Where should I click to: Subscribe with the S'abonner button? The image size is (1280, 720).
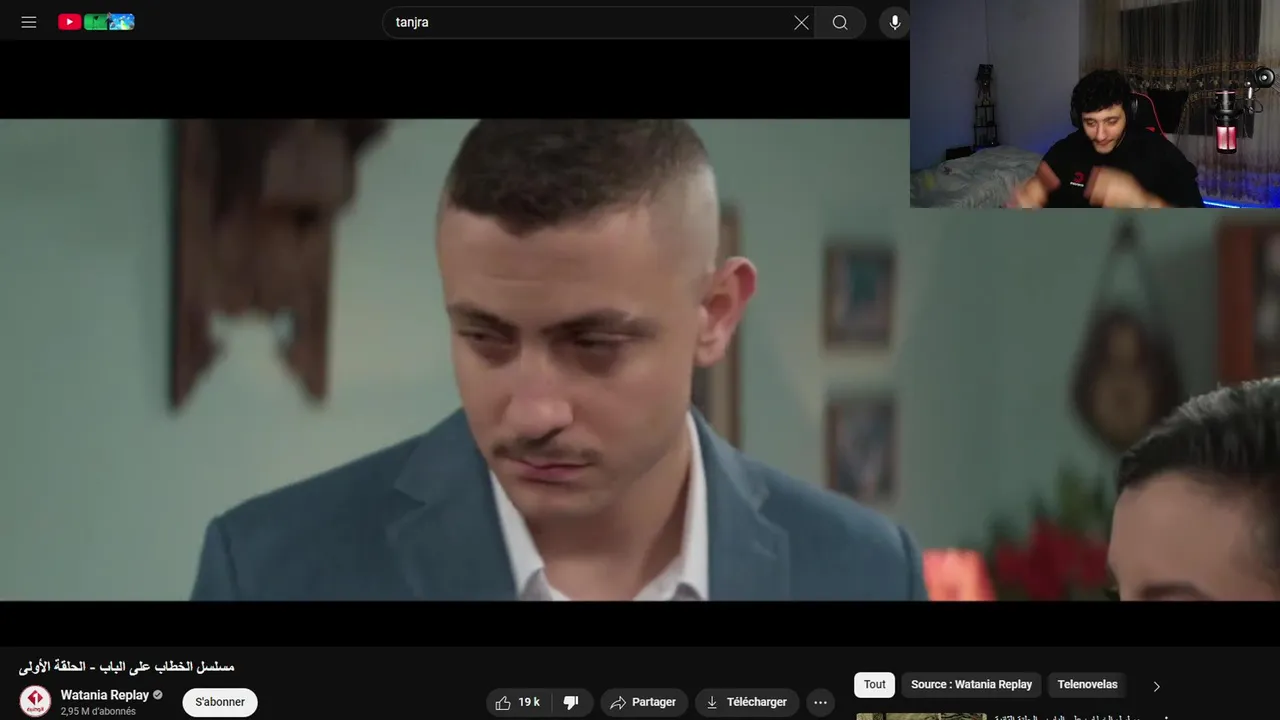point(220,702)
